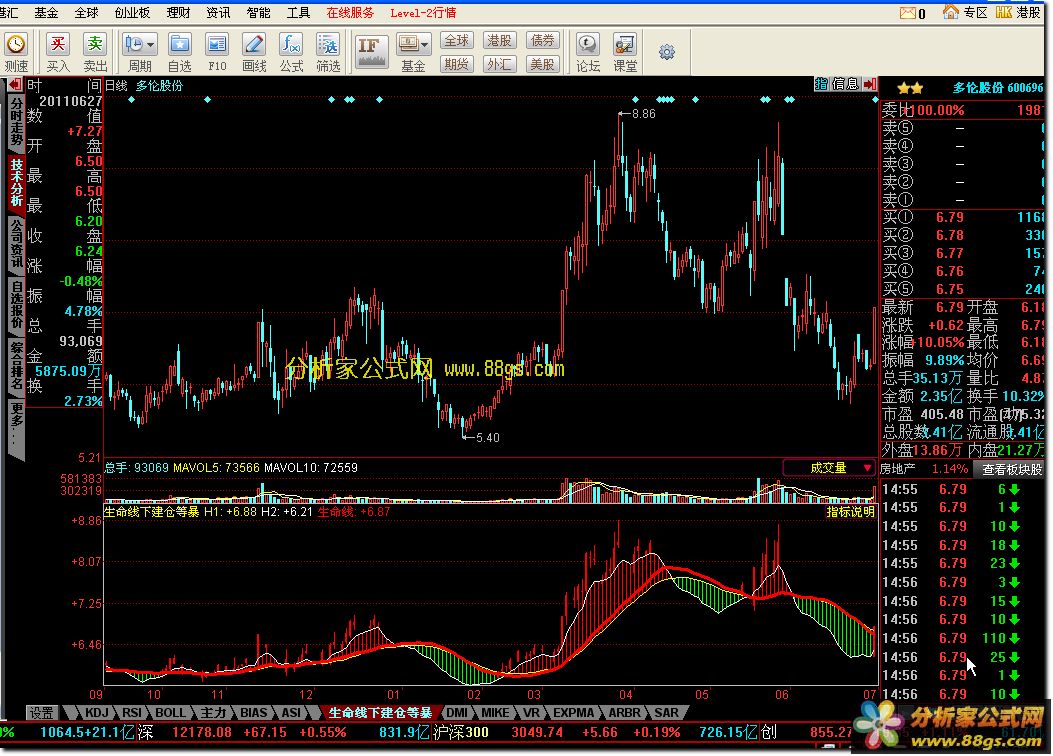Select the ASI indicator tab
Viewport: 1053px width, 756px height.
click(291, 712)
